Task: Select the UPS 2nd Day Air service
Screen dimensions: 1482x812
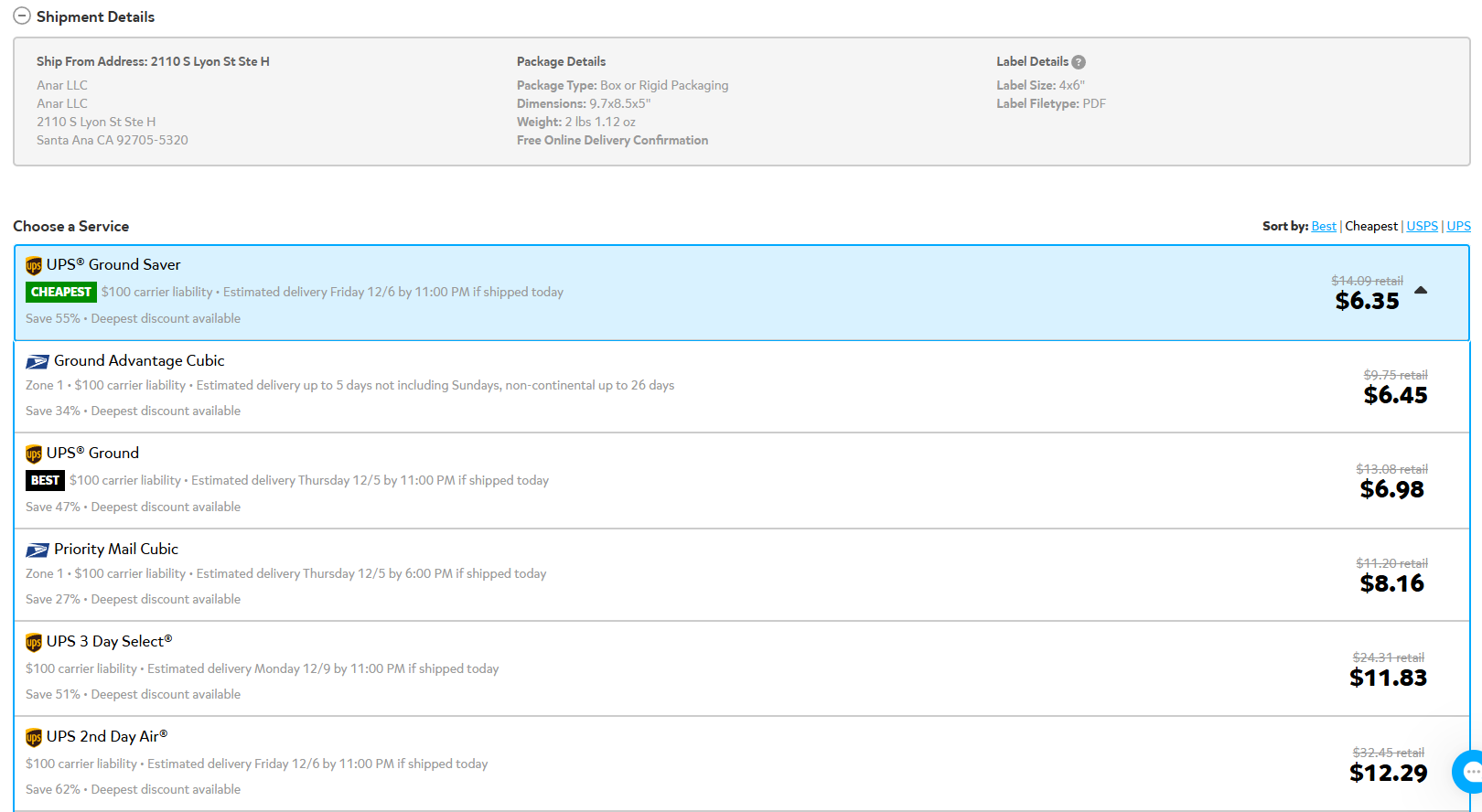Action: (742, 764)
